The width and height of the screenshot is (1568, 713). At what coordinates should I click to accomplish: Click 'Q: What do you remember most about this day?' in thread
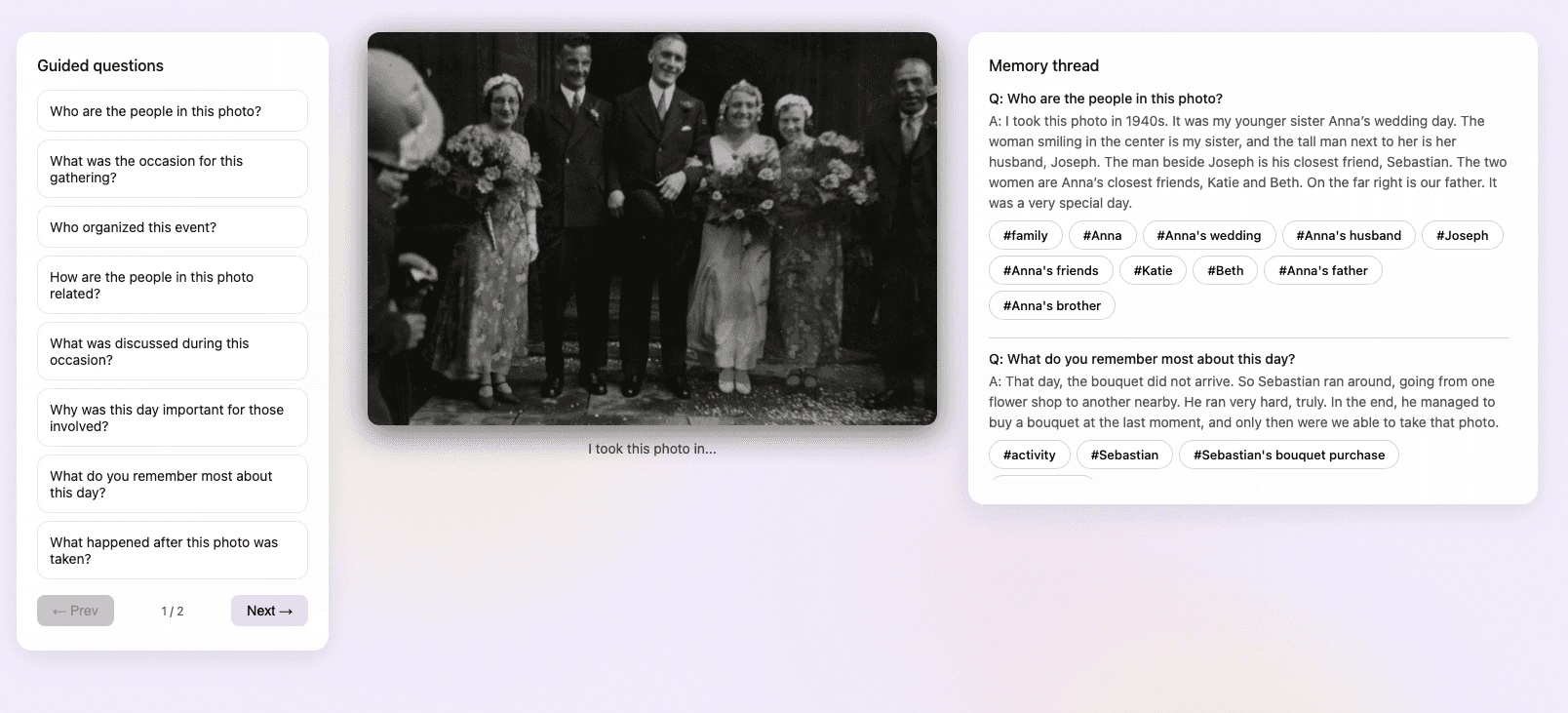pyautogui.click(x=1142, y=359)
